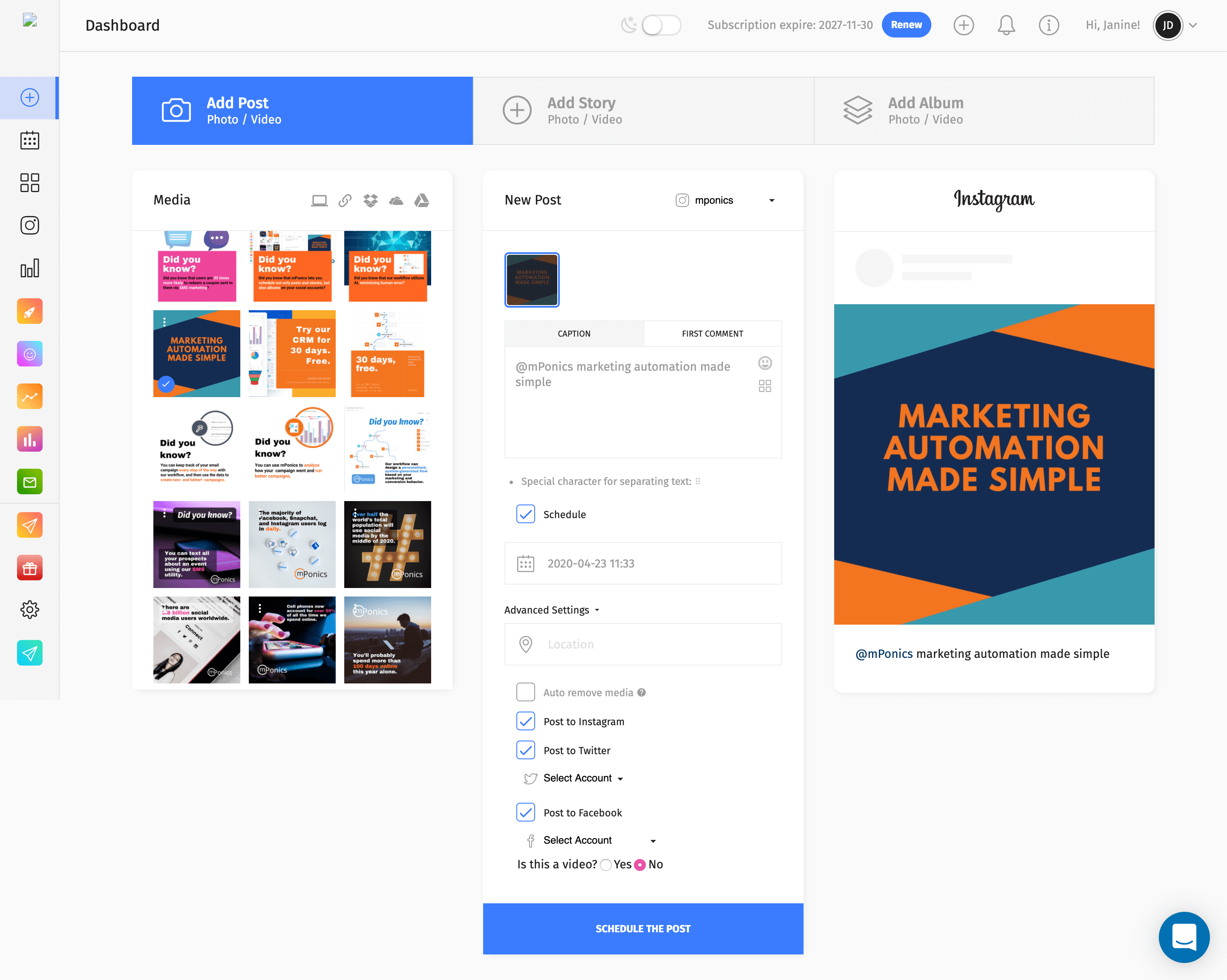Enable Auto remove media checkbox
This screenshot has height=980, width=1227.
[x=525, y=692]
